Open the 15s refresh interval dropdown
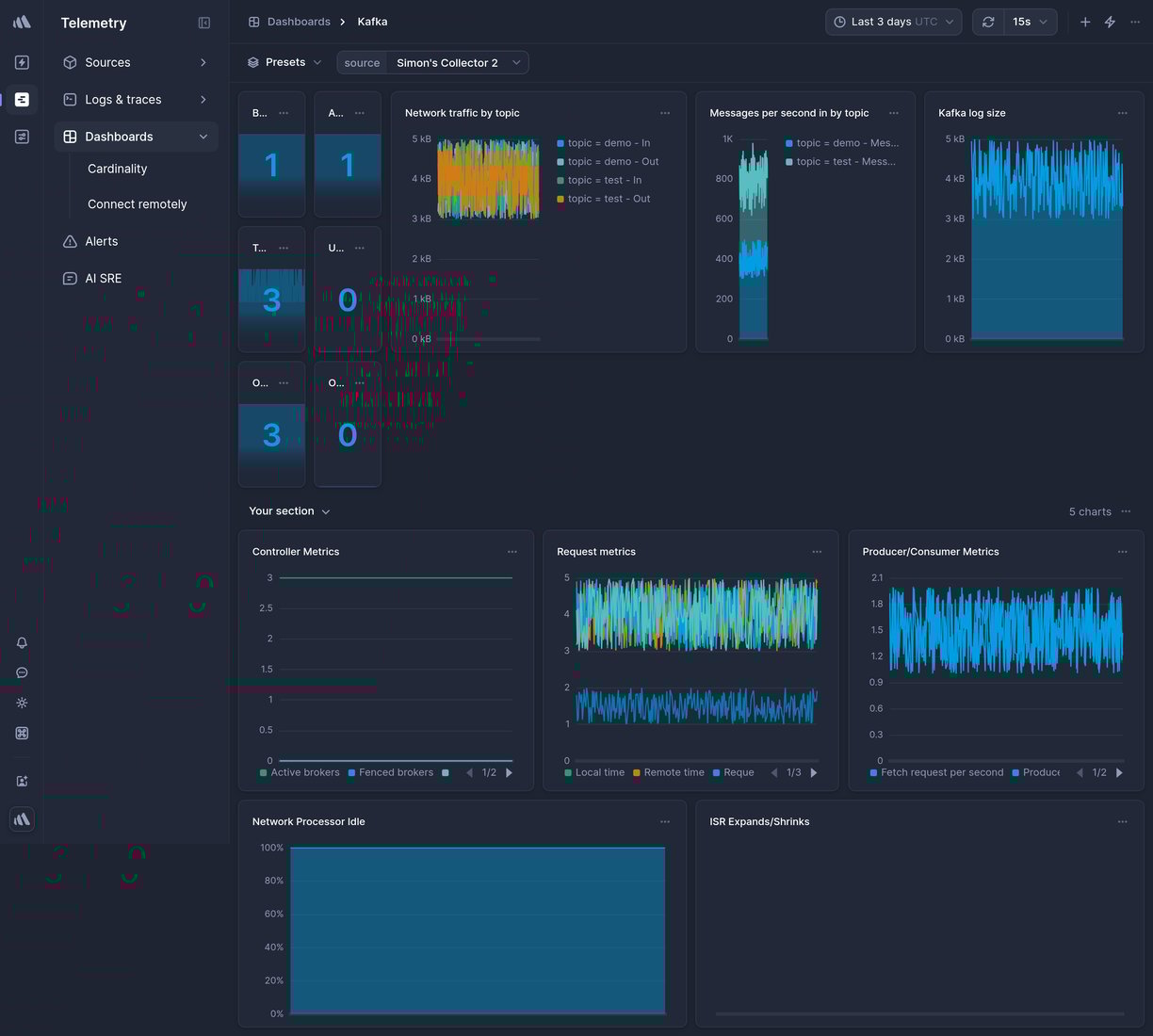The image size is (1153, 1036). click(x=1030, y=22)
